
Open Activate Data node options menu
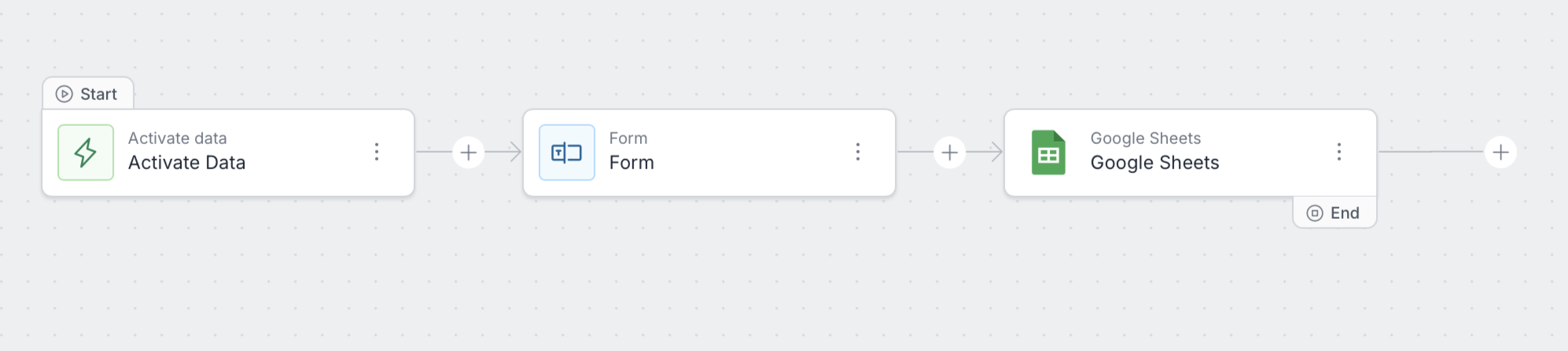pyautogui.click(x=377, y=152)
